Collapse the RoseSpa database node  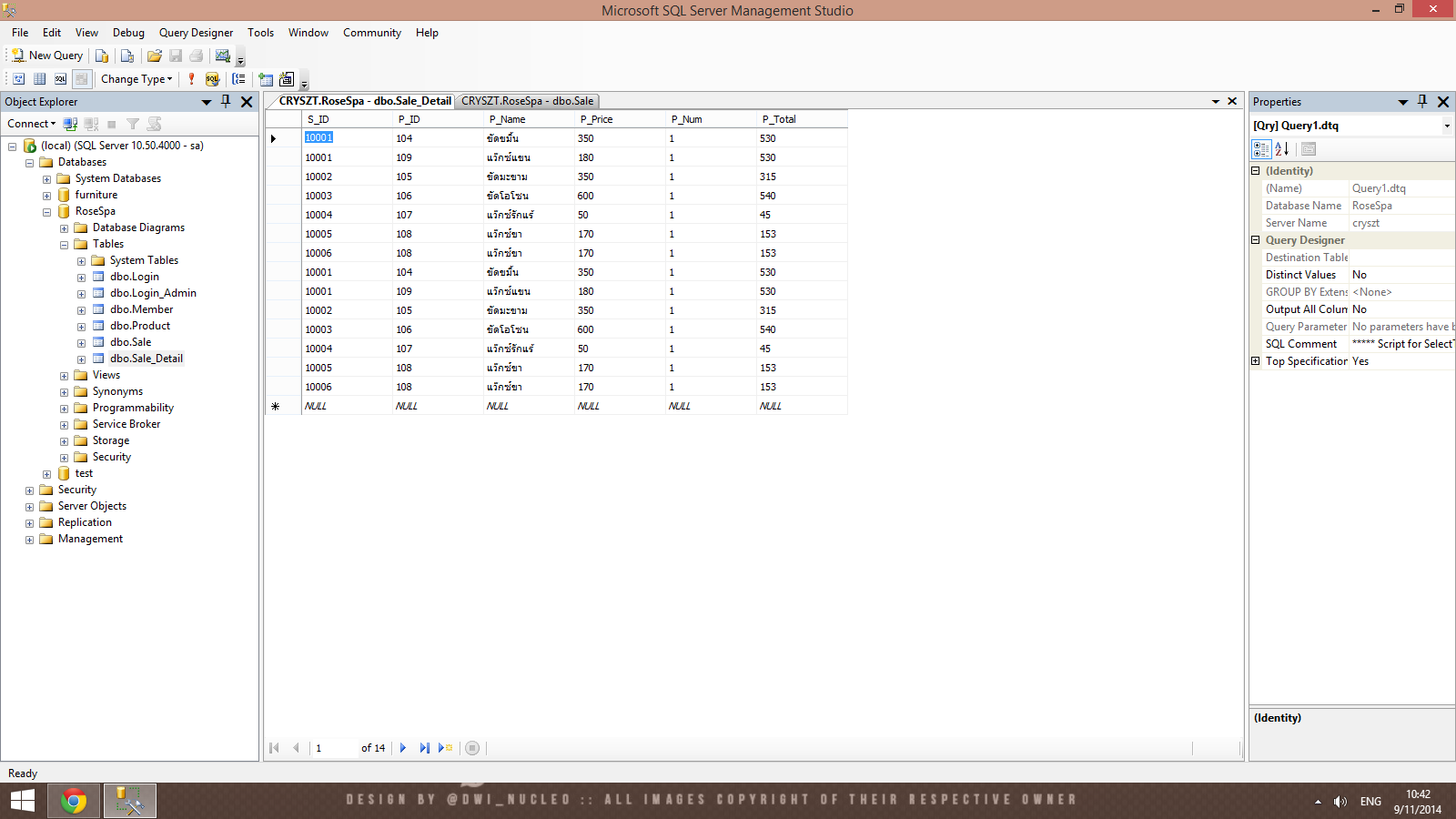pos(46,212)
